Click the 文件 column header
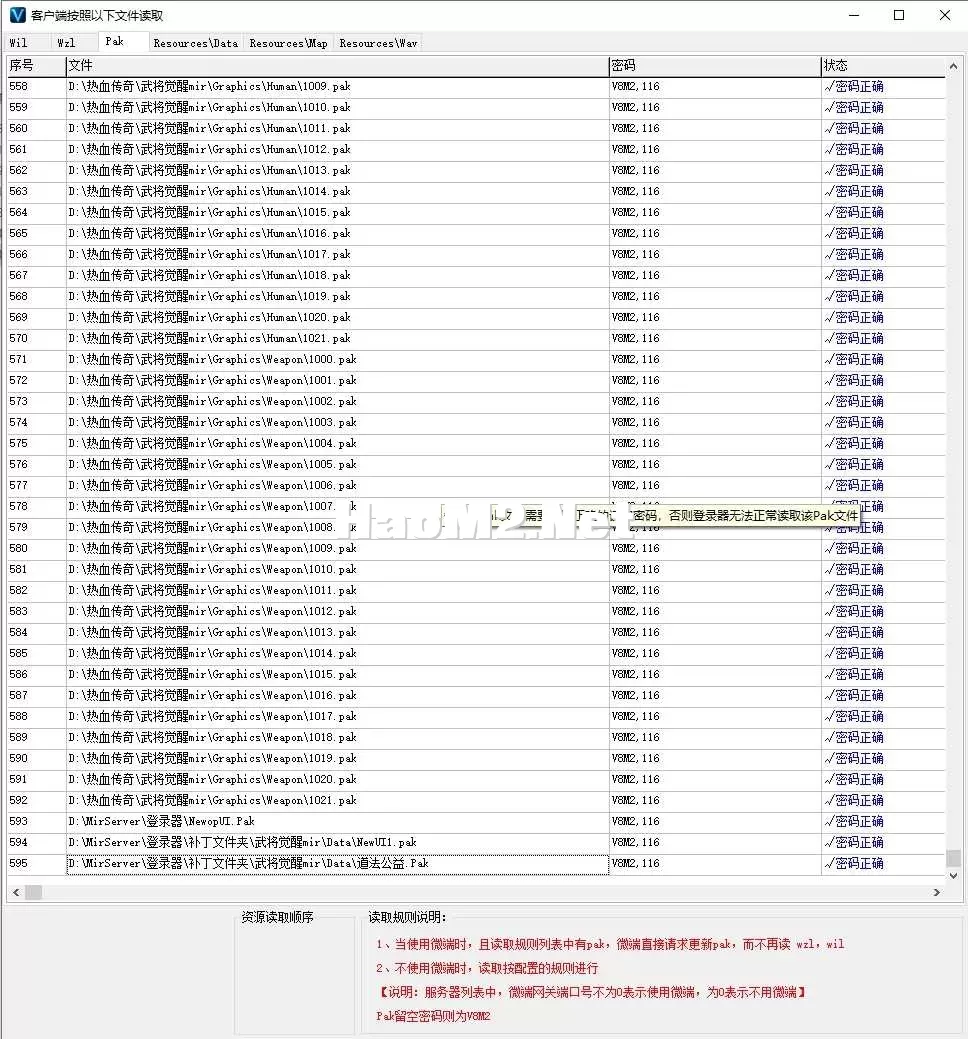Image resolution: width=968 pixels, height=1039 pixels. [337, 66]
